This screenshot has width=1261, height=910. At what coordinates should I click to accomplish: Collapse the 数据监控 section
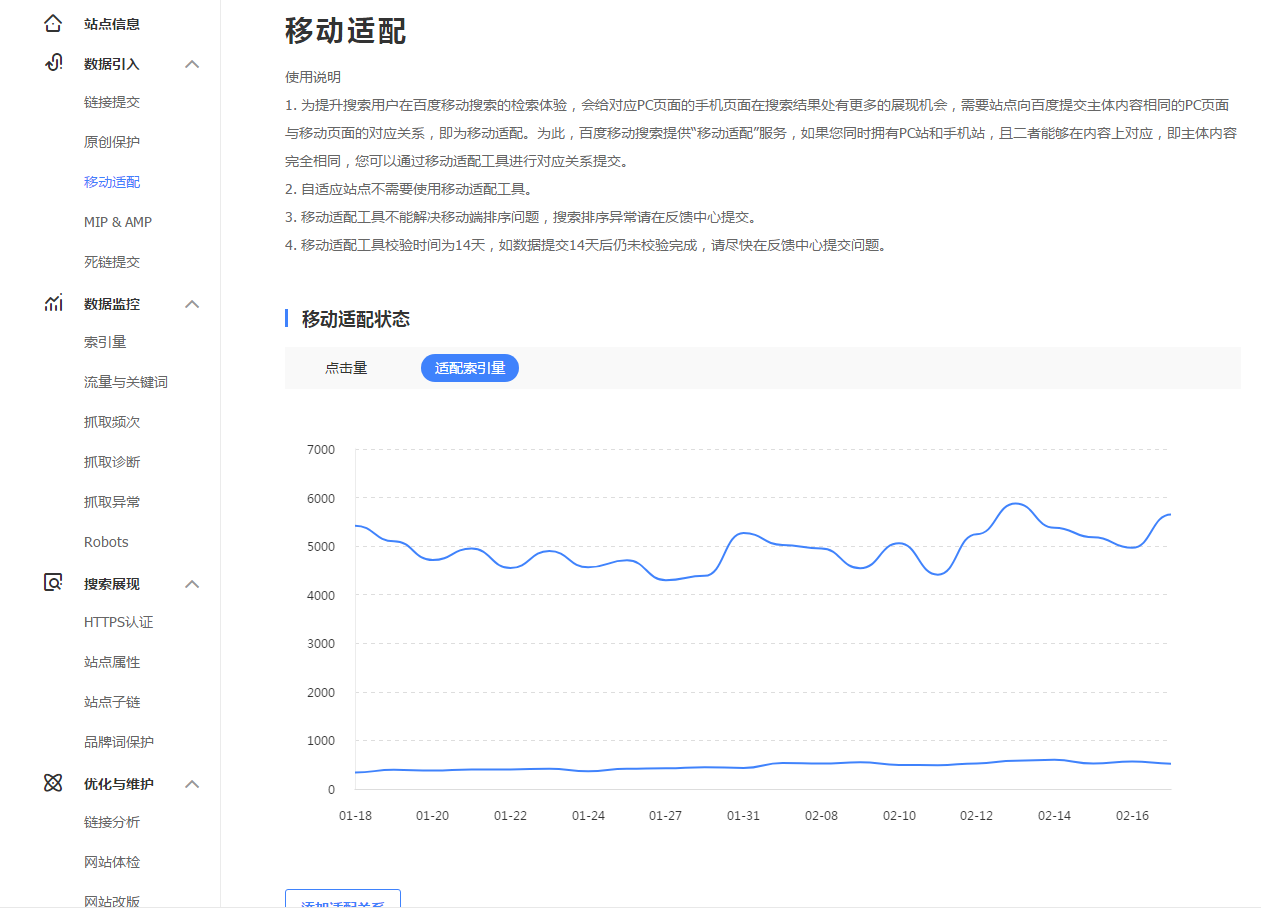(191, 303)
